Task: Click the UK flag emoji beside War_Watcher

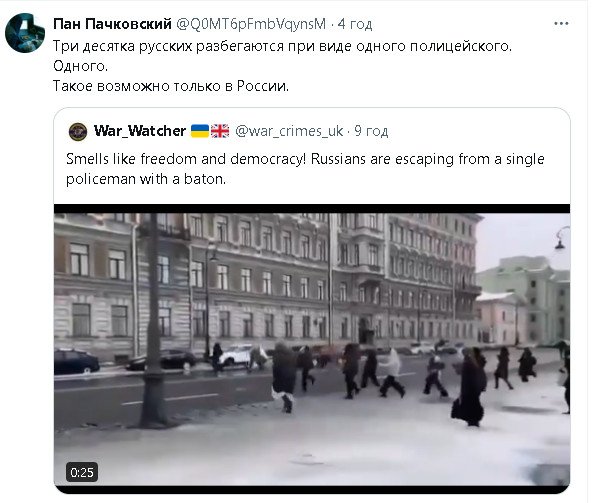Action: [x=220, y=131]
